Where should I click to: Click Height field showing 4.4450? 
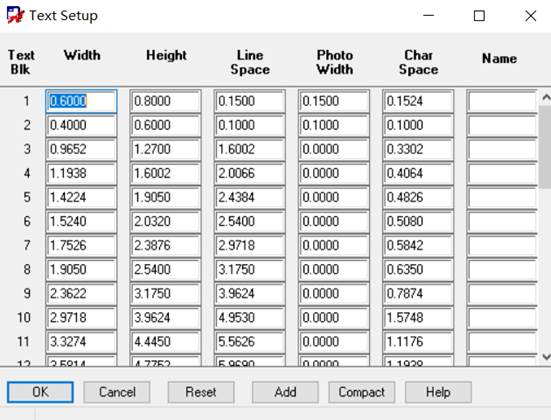point(166,342)
